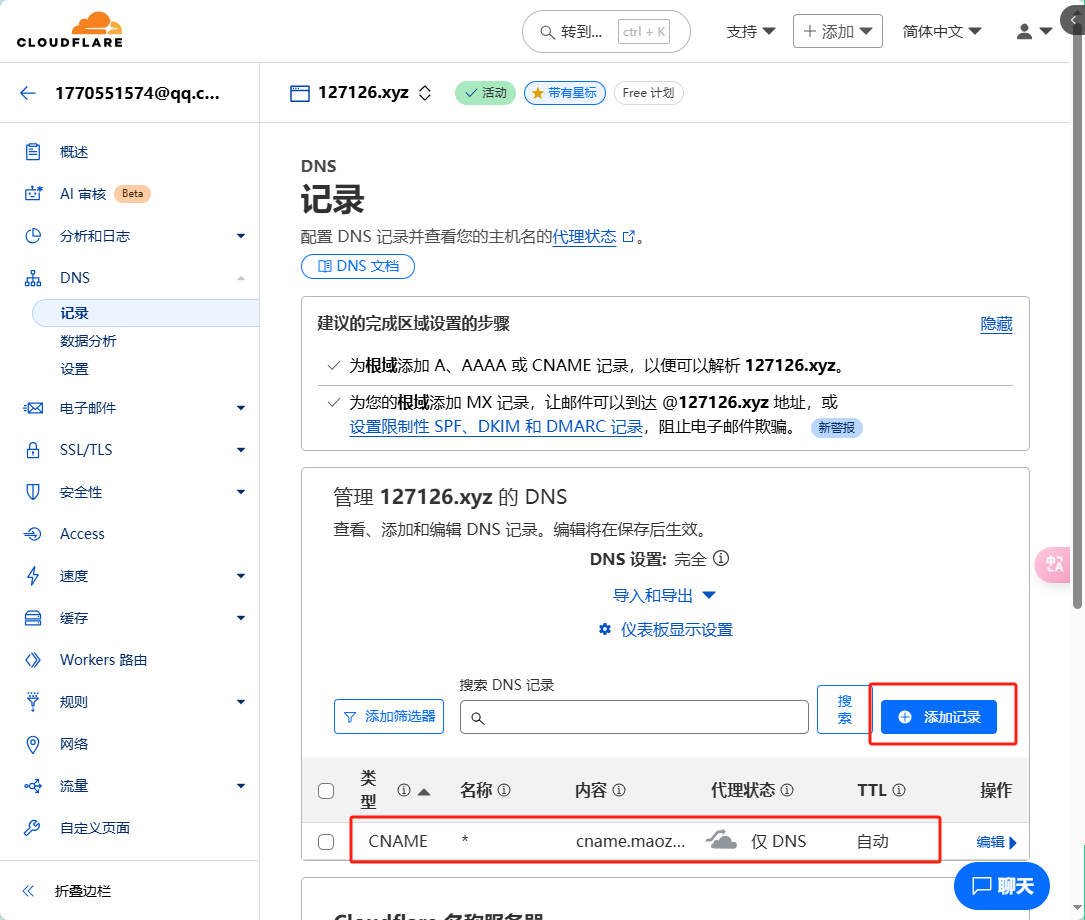Click the 缓存 storage icon

click(33, 618)
